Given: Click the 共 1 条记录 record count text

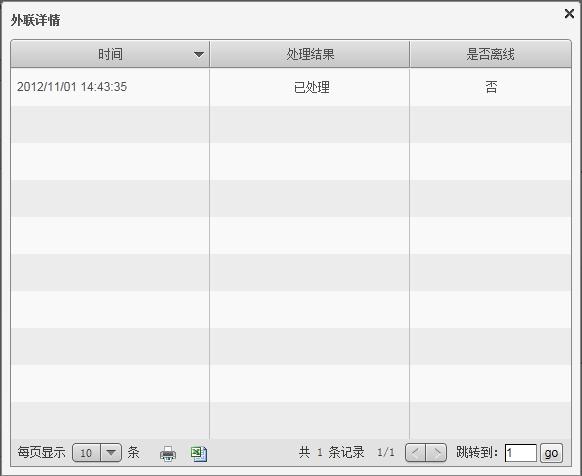Looking at the screenshot, I should tap(331, 452).
